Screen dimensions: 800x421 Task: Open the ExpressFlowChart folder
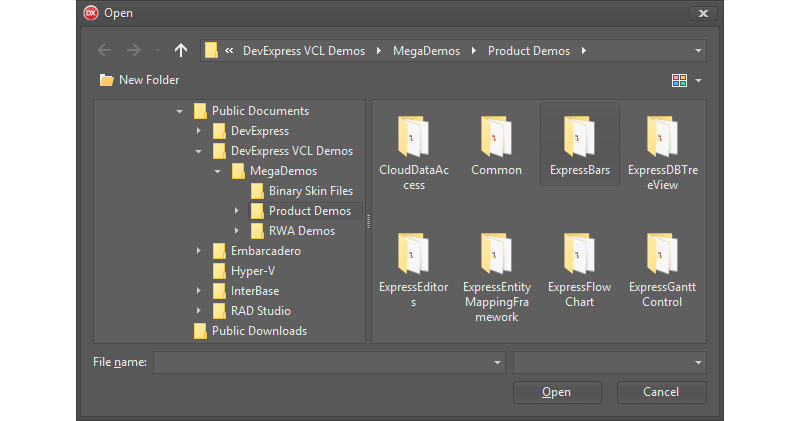tap(580, 254)
